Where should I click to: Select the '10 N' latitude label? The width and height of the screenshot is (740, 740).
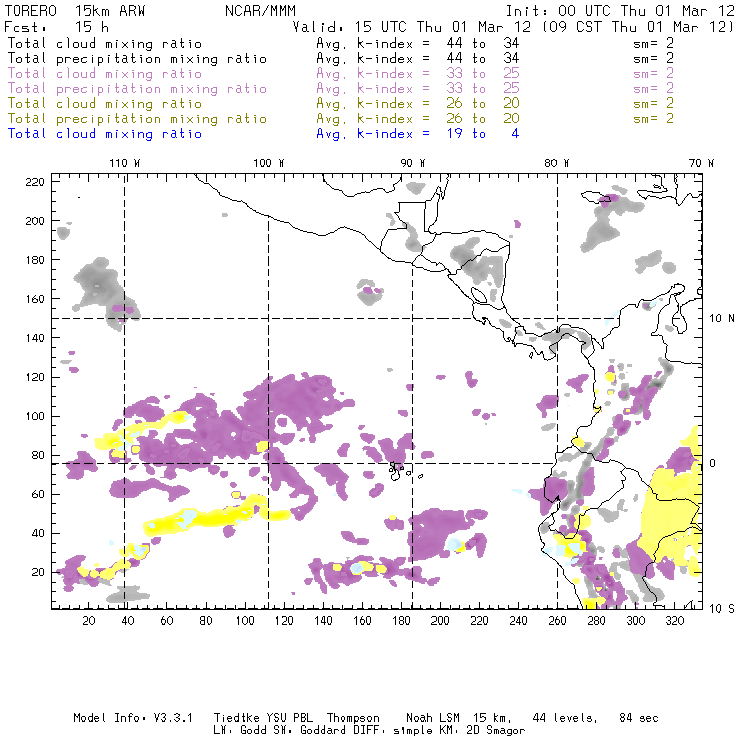[x=722, y=318]
